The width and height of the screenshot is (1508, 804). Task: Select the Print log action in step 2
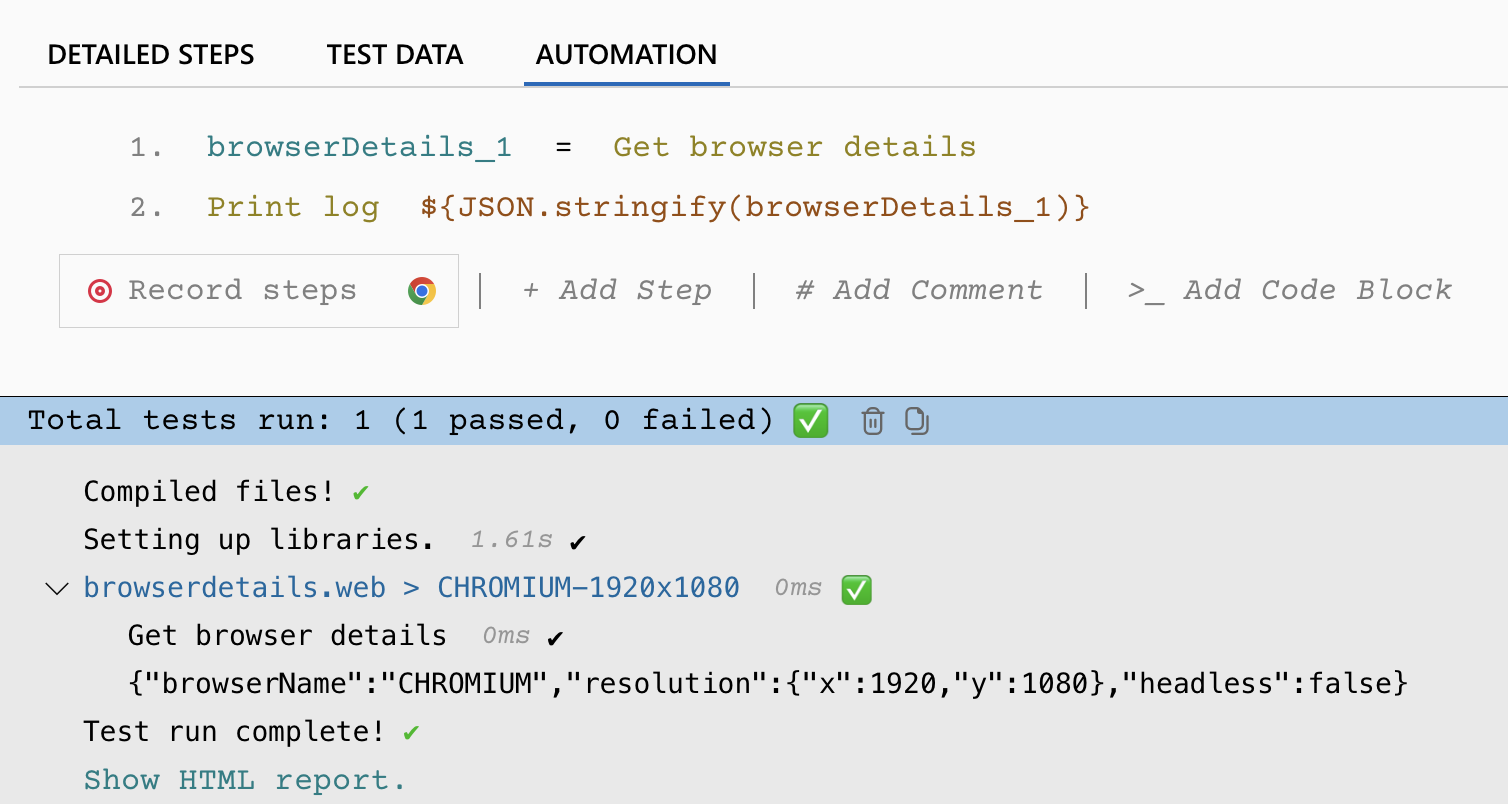pyautogui.click(x=293, y=207)
